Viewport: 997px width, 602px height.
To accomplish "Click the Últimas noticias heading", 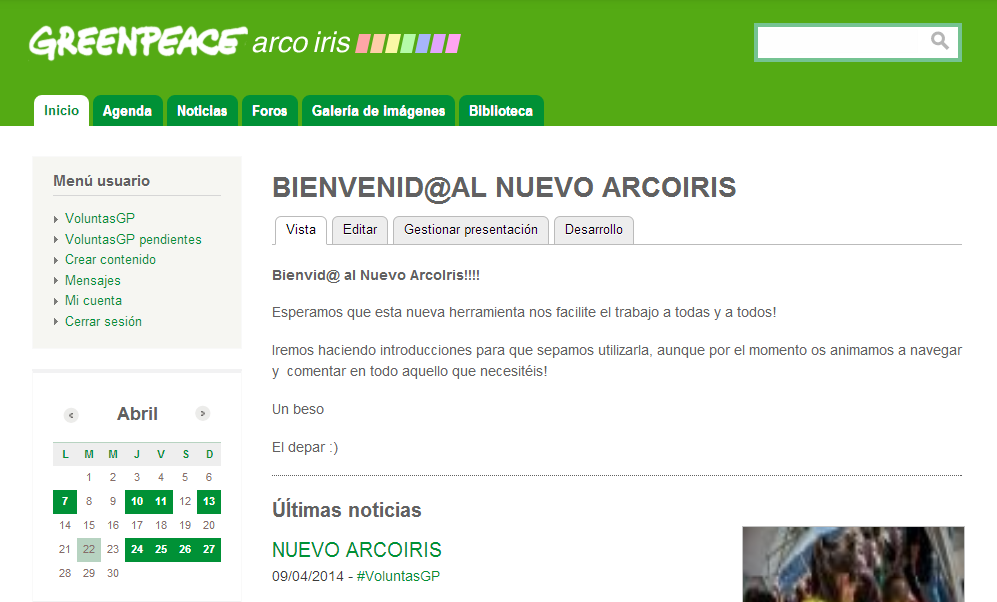I will pyautogui.click(x=347, y=510).
